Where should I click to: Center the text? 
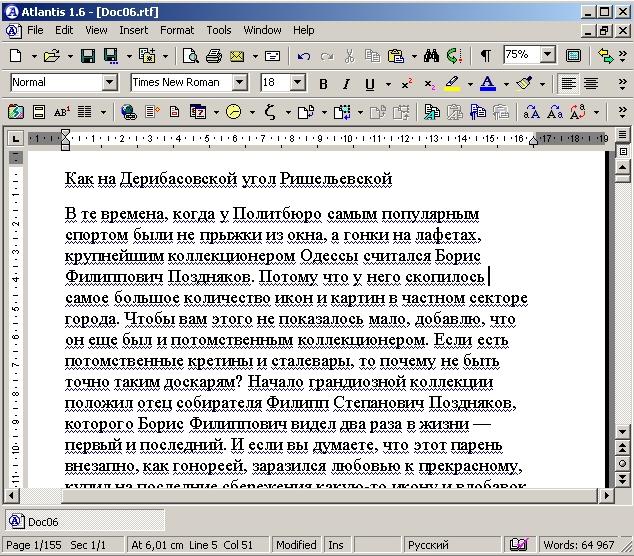pos(591,84)
